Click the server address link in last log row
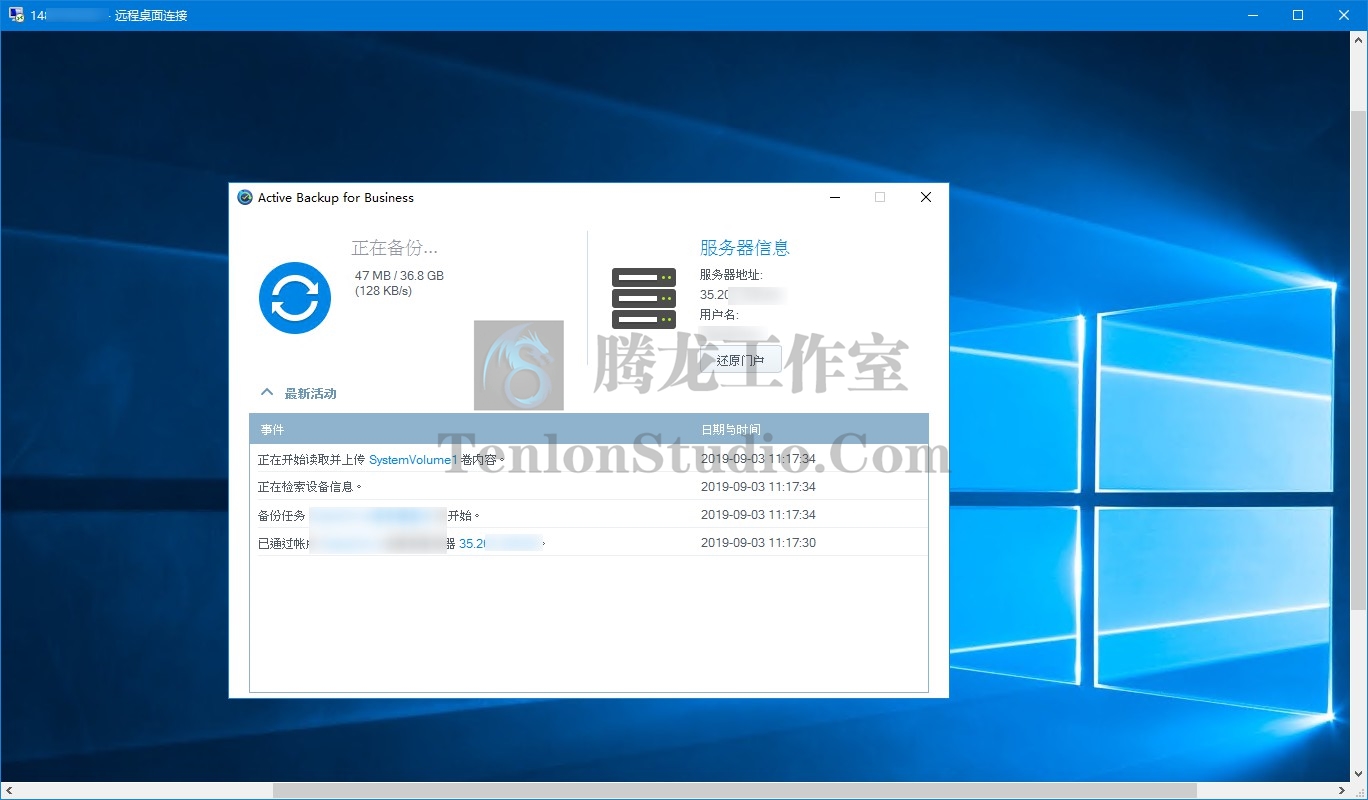The image size is (1368, 800). click(499, 543)
